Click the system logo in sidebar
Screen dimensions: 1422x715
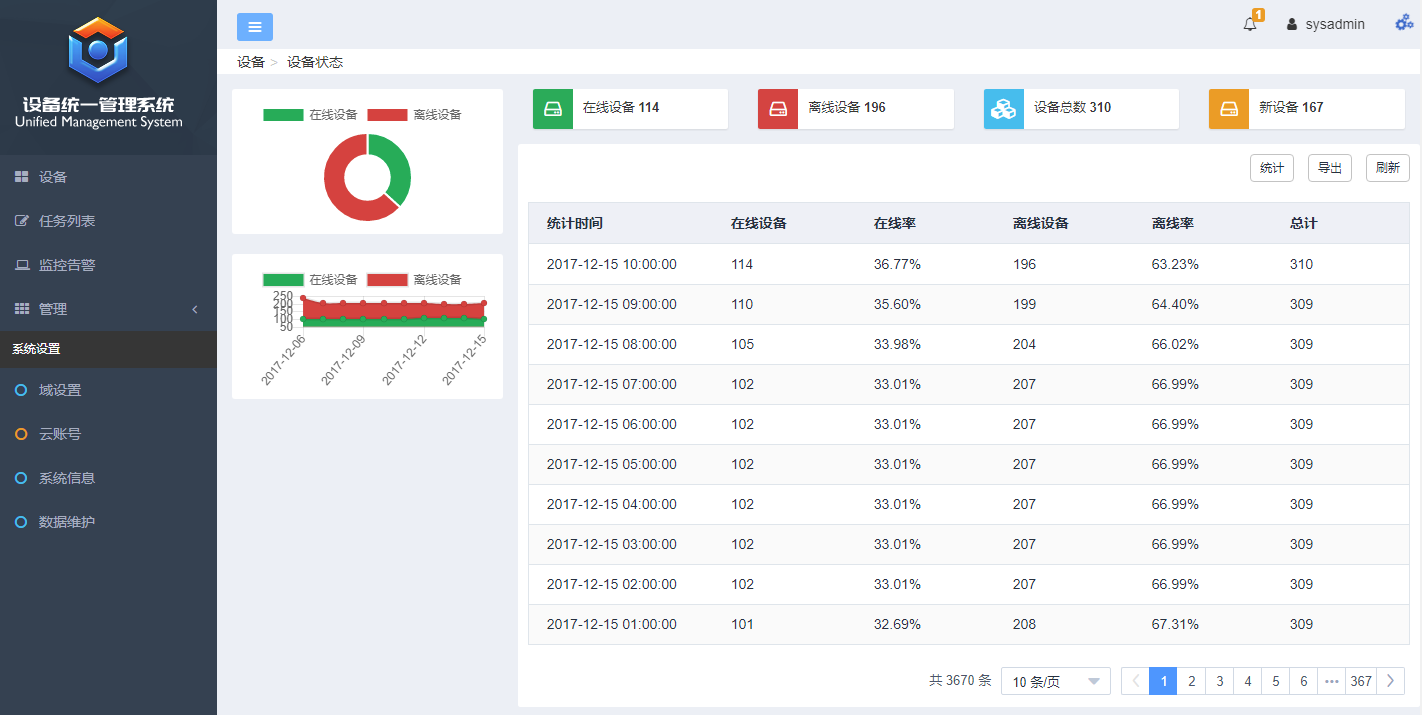coord(98,50)
